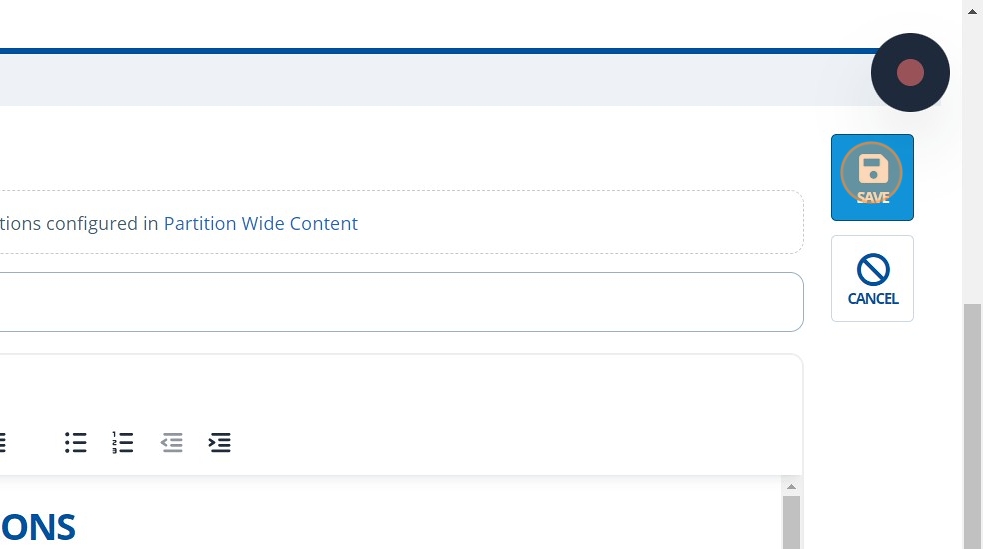The width and height of the screenshot is (983, 549).
Task: Click the editor's scroll up arrow
Action: (791, 487)
